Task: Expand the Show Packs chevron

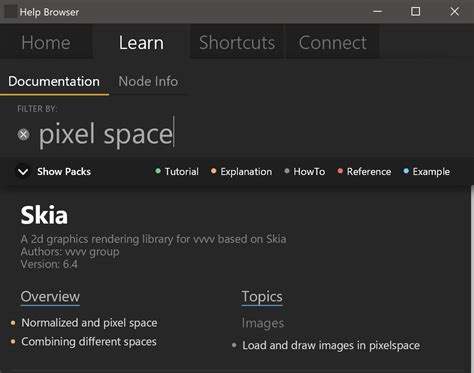Action: click(x=23, y=172)
